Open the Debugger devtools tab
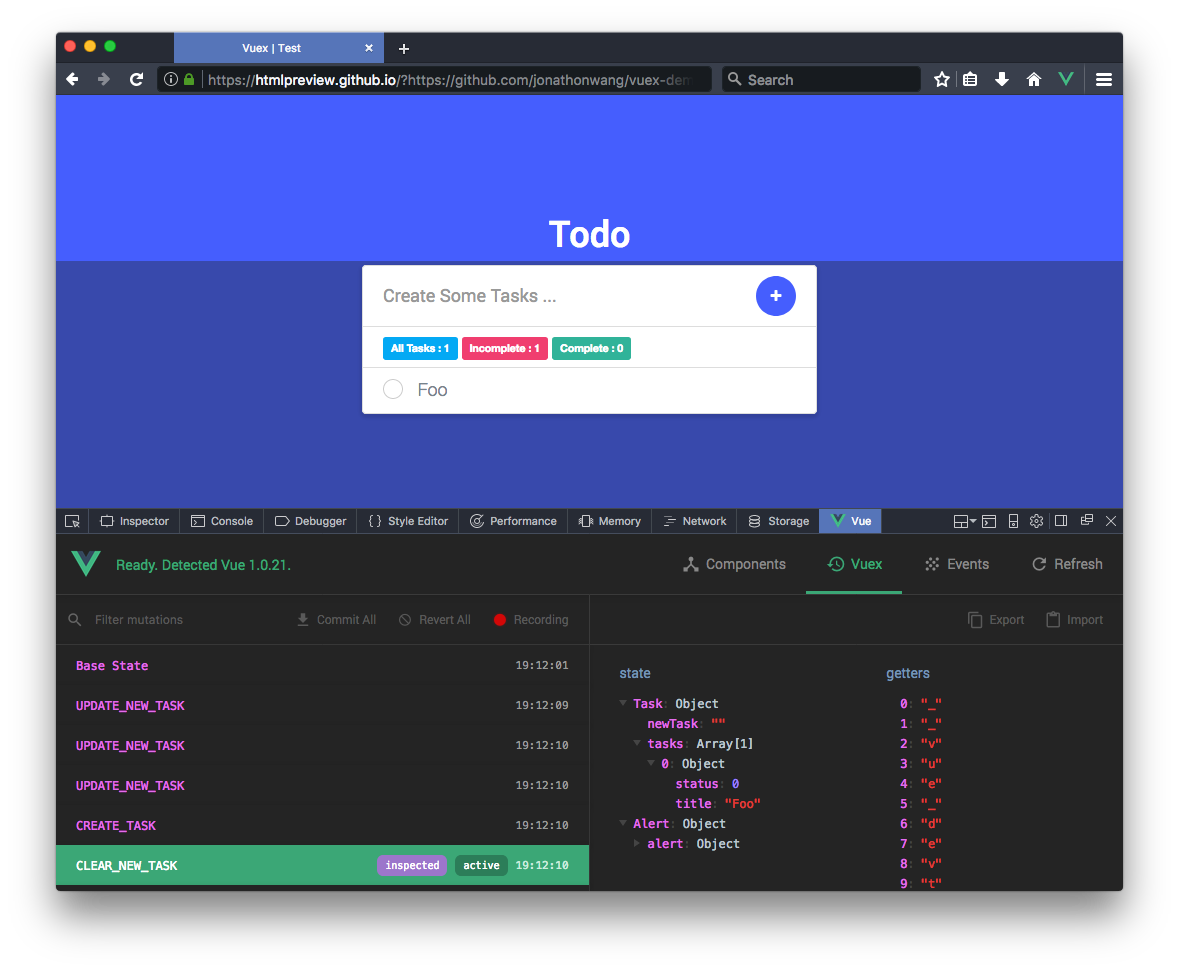 coord(311,521)
